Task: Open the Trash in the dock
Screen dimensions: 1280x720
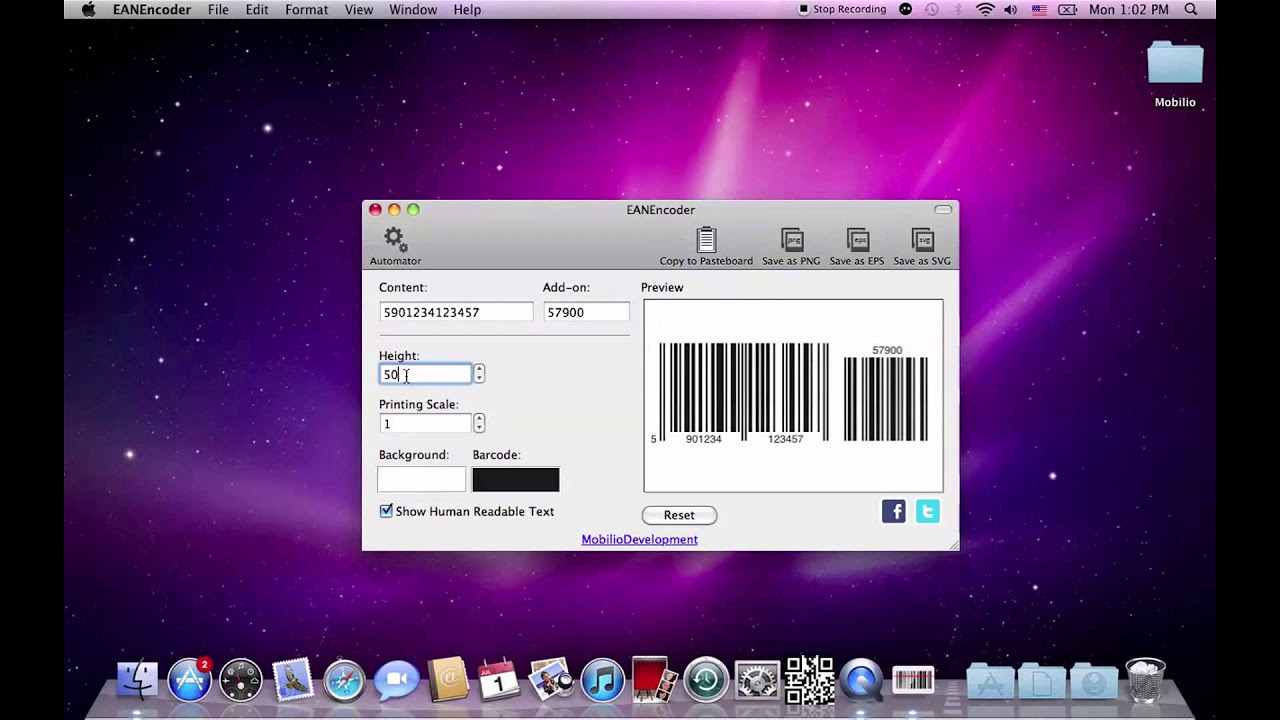Action: (x=1146, y=680)
